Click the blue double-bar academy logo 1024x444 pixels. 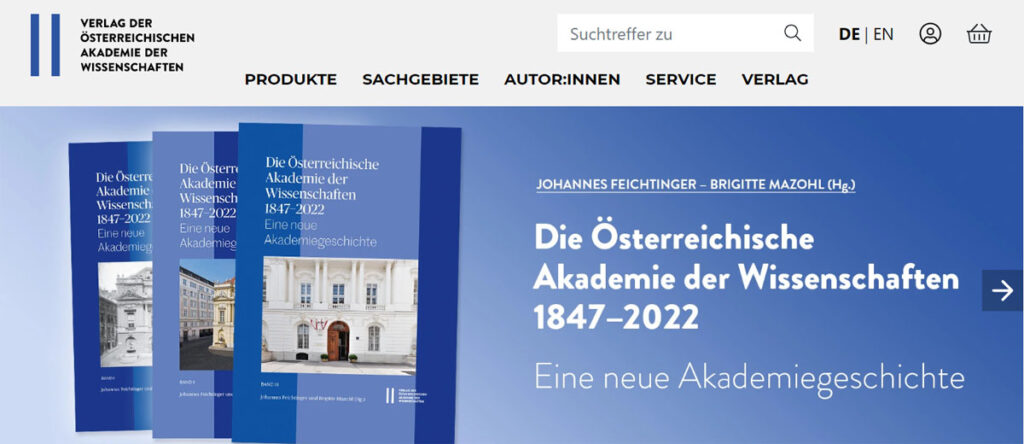45,45
